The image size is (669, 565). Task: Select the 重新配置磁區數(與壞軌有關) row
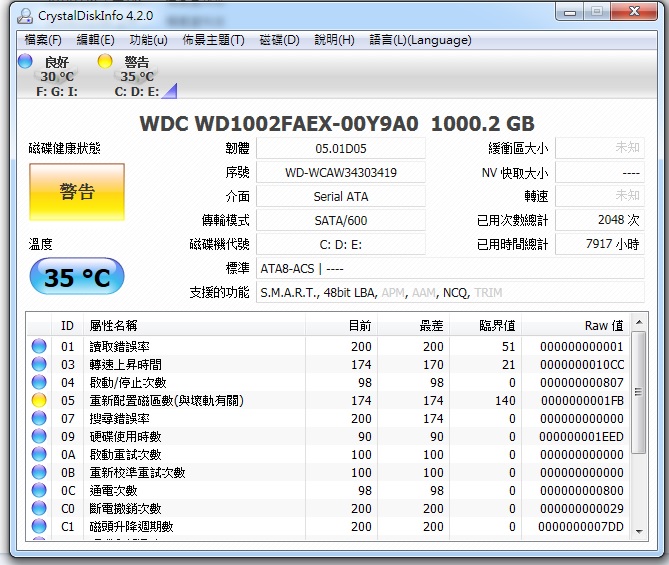[328, 400]
